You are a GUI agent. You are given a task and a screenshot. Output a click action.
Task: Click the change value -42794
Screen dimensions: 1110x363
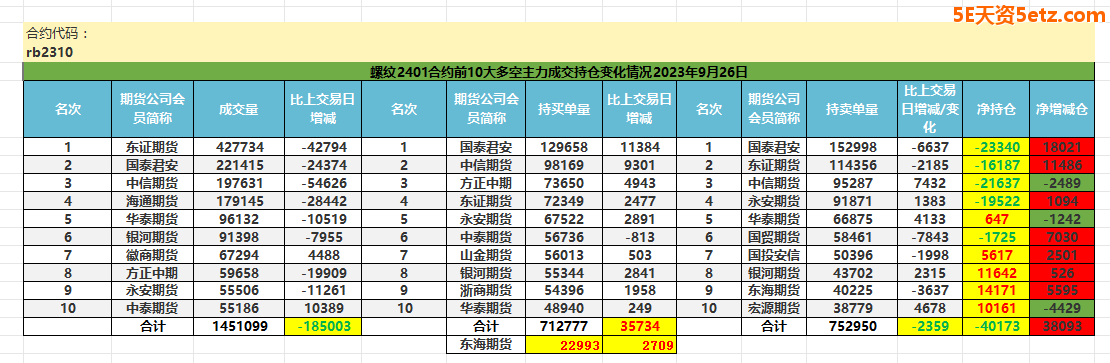(322, 147)
